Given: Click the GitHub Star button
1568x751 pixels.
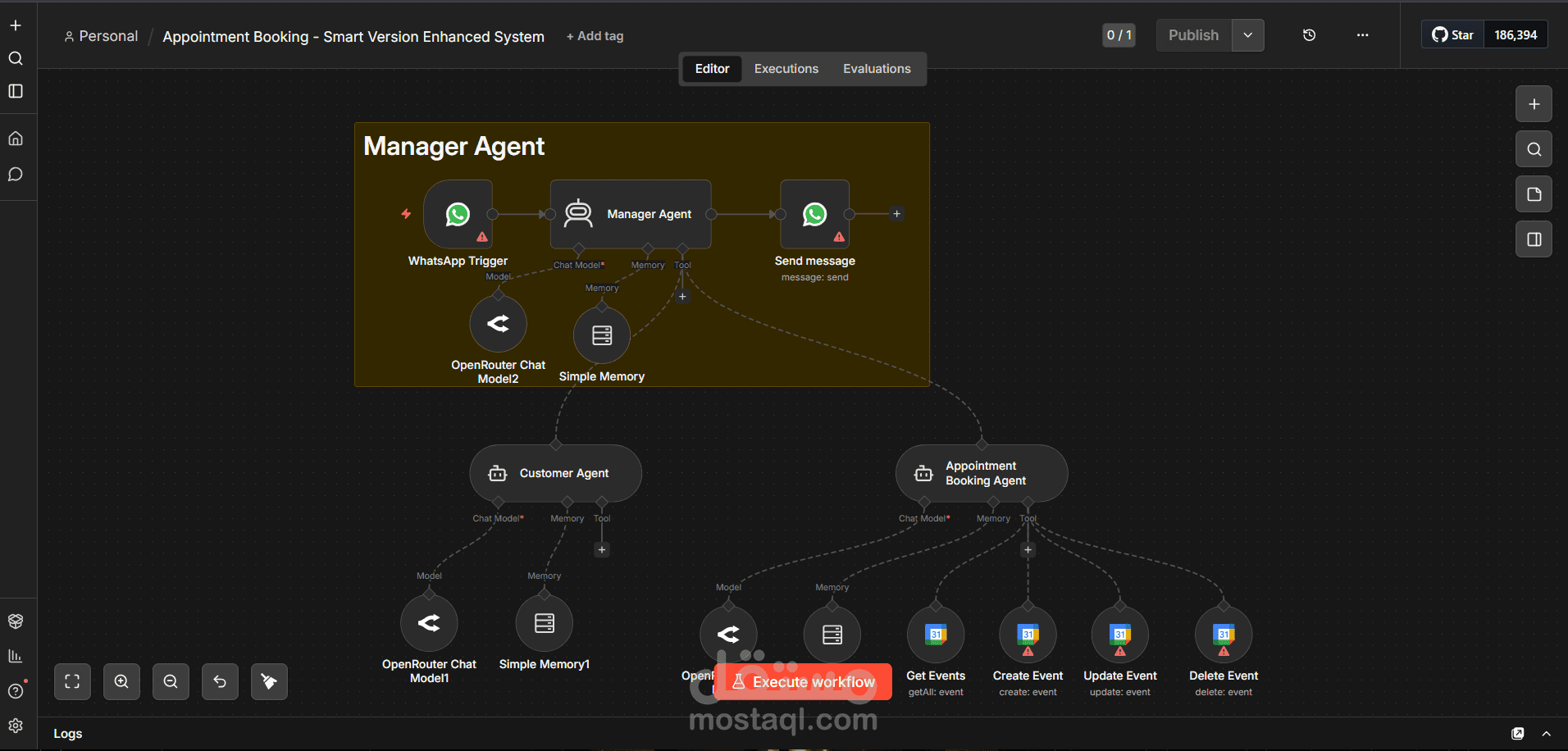Looking at the screenshot, I should click(x=1452, y=34).
